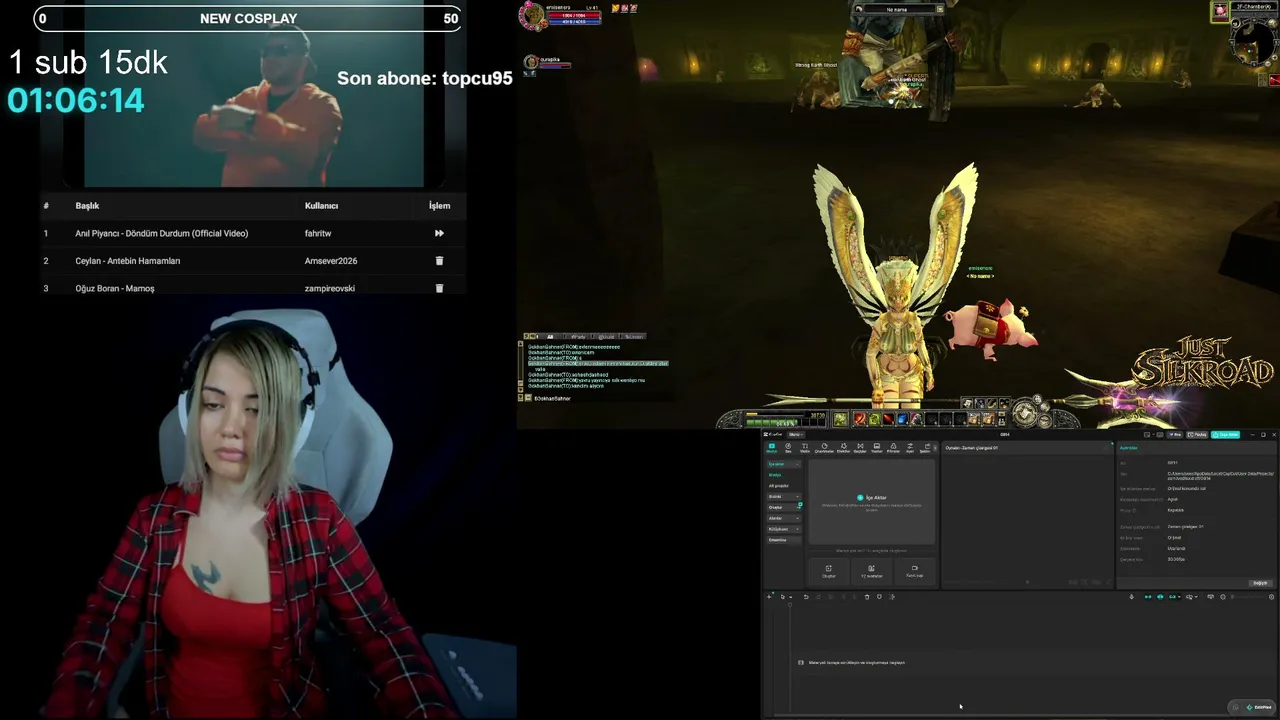This screenshot has width=1280, height=720.
Task: Click username fahritw in the queue
Action: (318, 233)
